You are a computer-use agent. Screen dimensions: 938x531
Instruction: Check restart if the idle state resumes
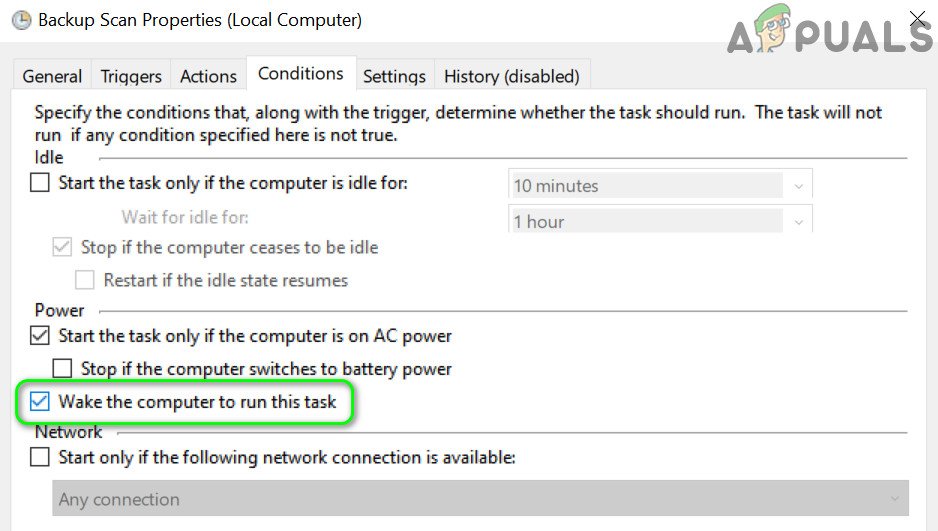point(85,280)
